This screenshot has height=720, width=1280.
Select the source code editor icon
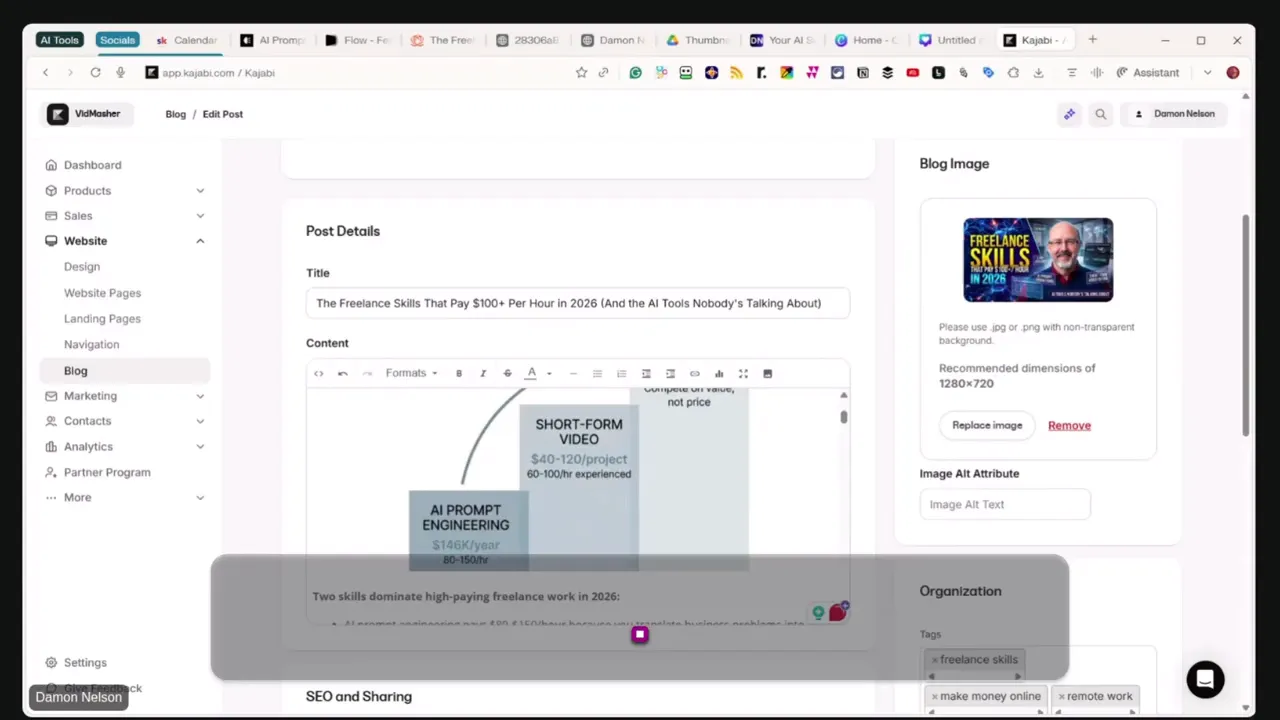(x=318, y=373)
